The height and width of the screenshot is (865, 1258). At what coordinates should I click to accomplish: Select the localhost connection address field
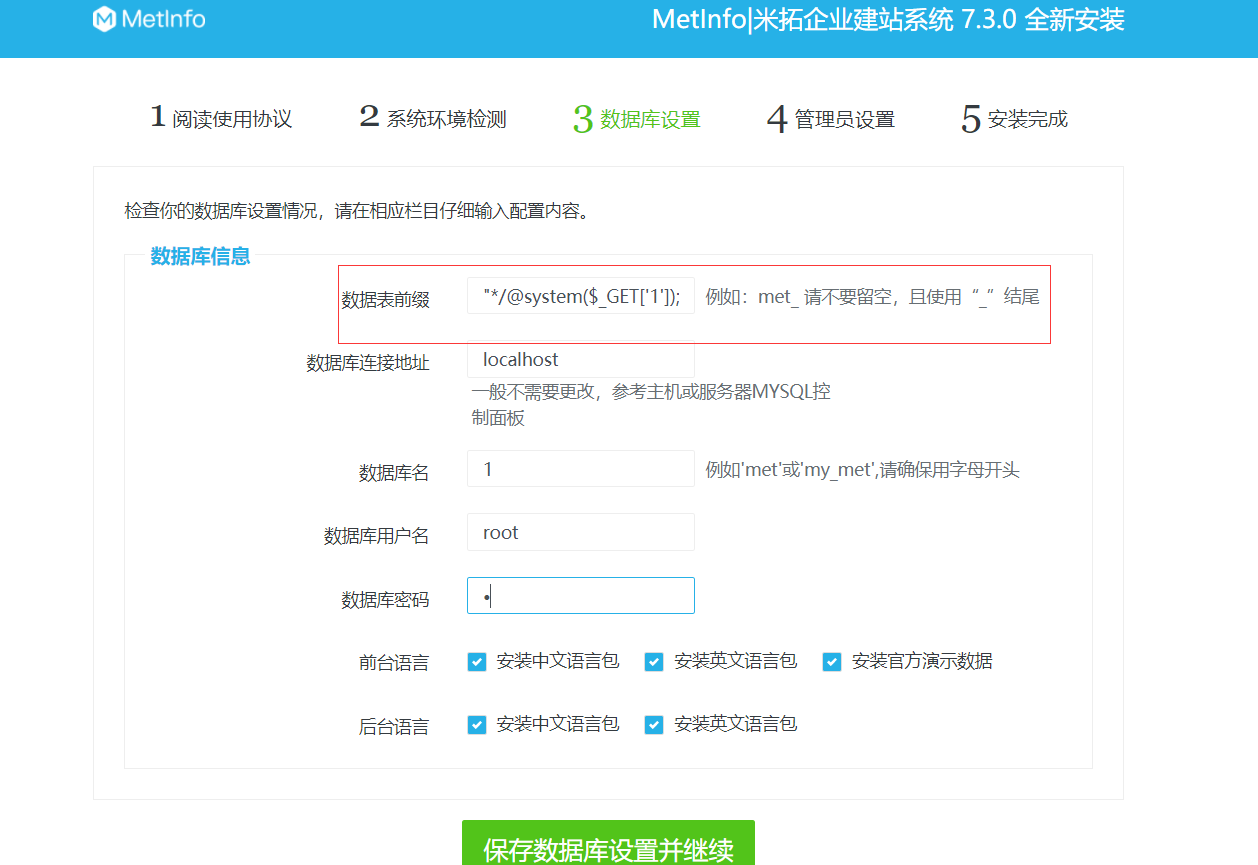click(x=580, y=359)
